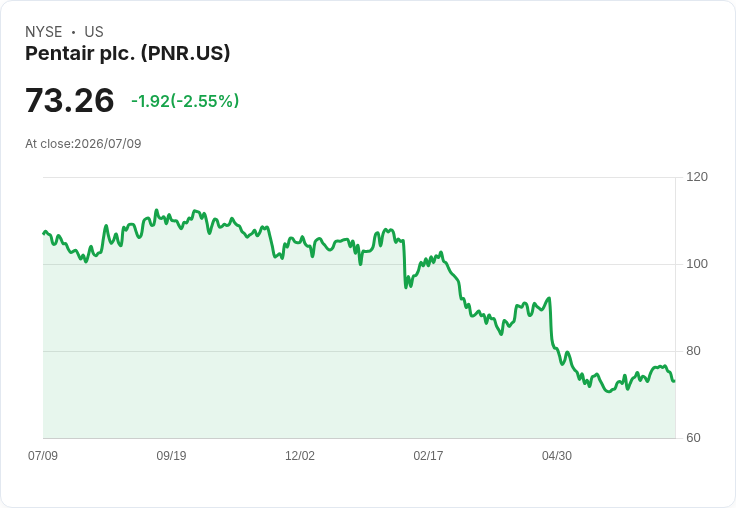This screenshot has height=508, width=736.
Task: Click the NYSE exchange label
Action: [44, 32]
